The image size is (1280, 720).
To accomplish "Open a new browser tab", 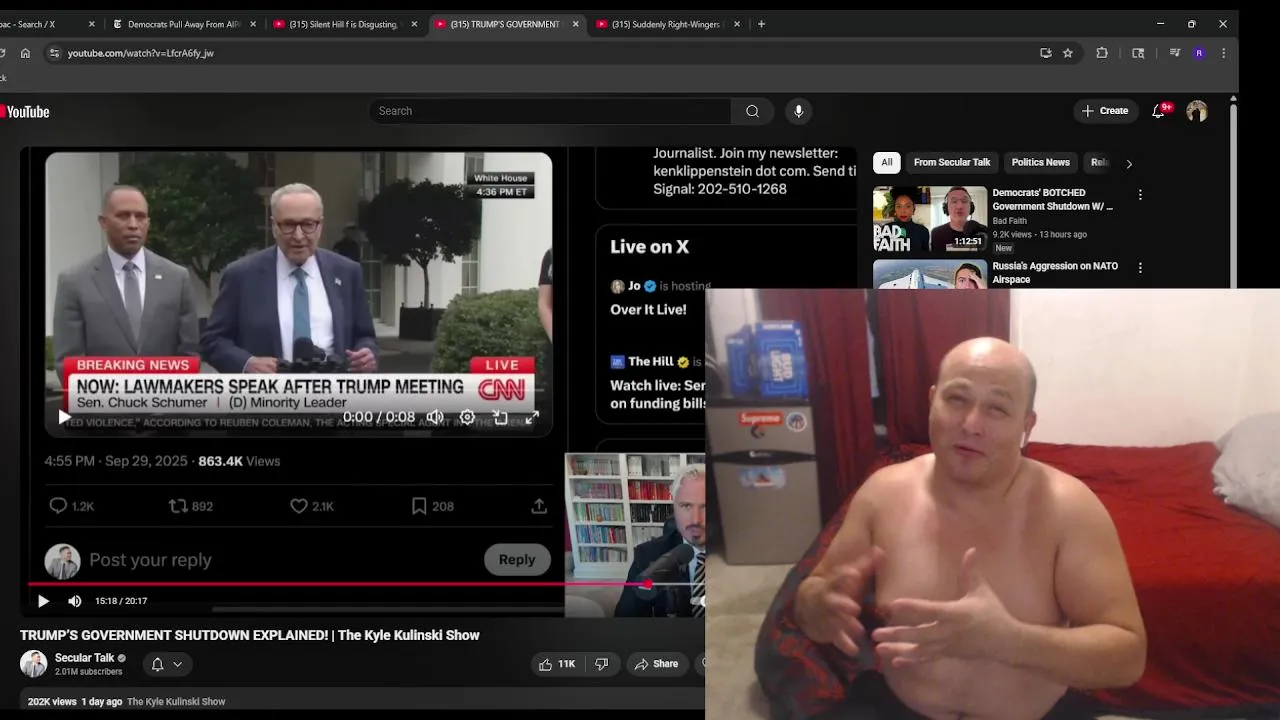I will (x=761, y=24).
